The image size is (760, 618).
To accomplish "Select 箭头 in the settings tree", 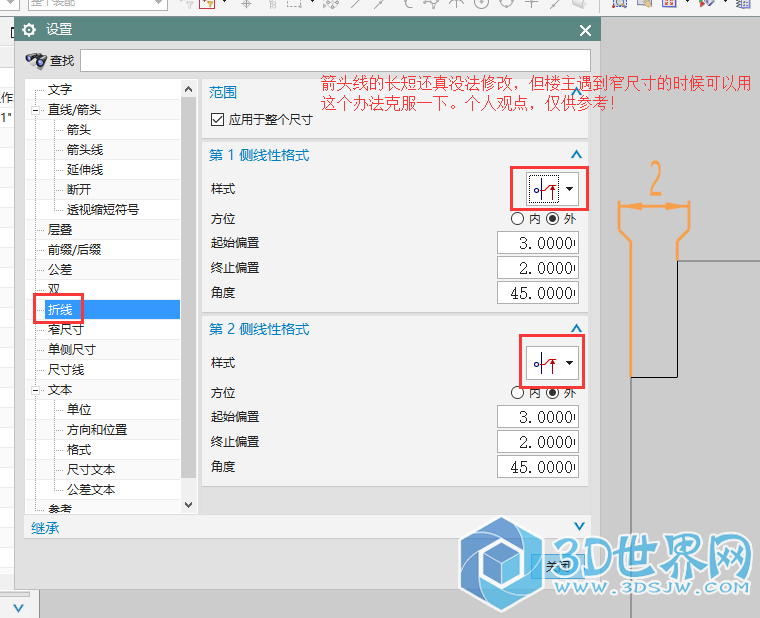I will 79,130.
